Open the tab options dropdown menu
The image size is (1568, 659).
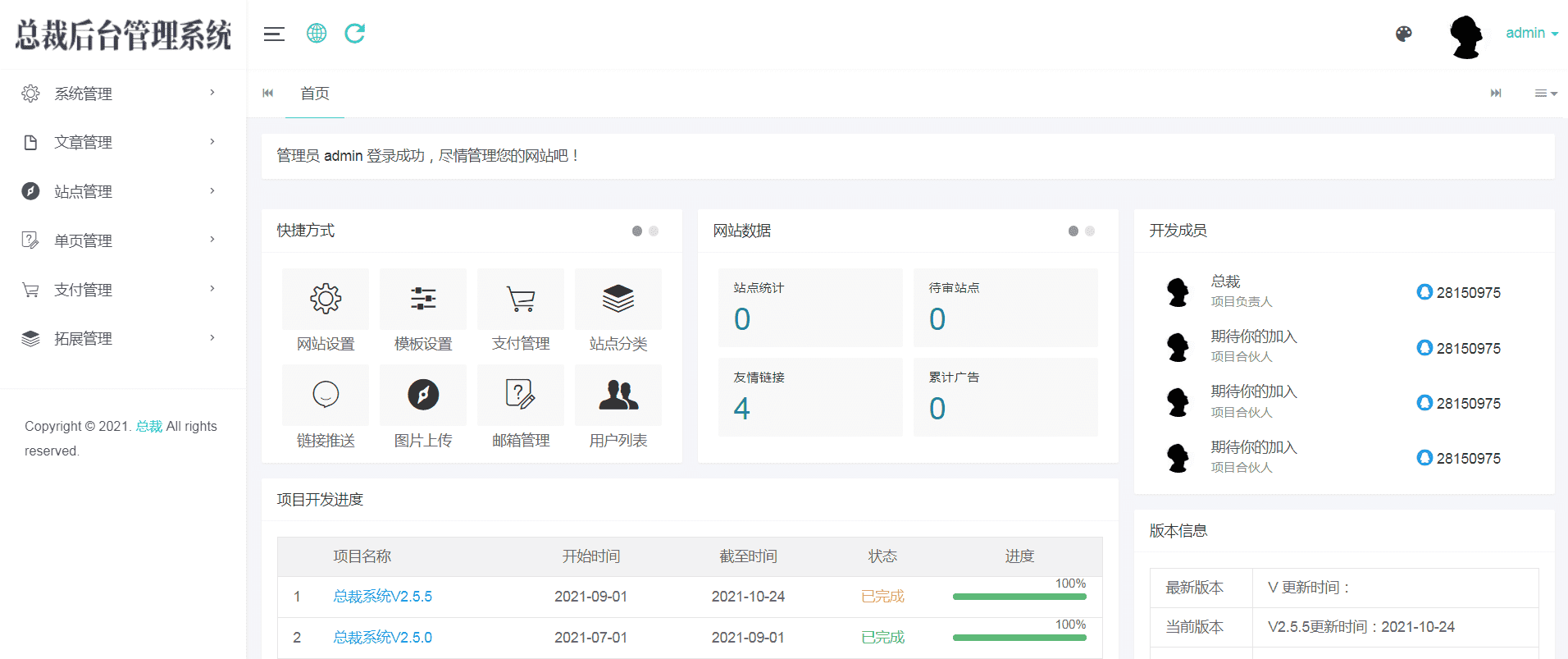tap(1545, 94)
